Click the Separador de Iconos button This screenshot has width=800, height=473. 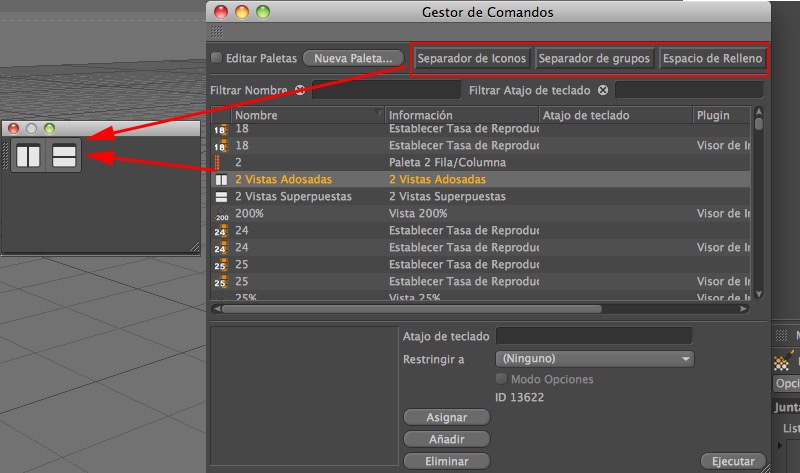click(472, 58)
